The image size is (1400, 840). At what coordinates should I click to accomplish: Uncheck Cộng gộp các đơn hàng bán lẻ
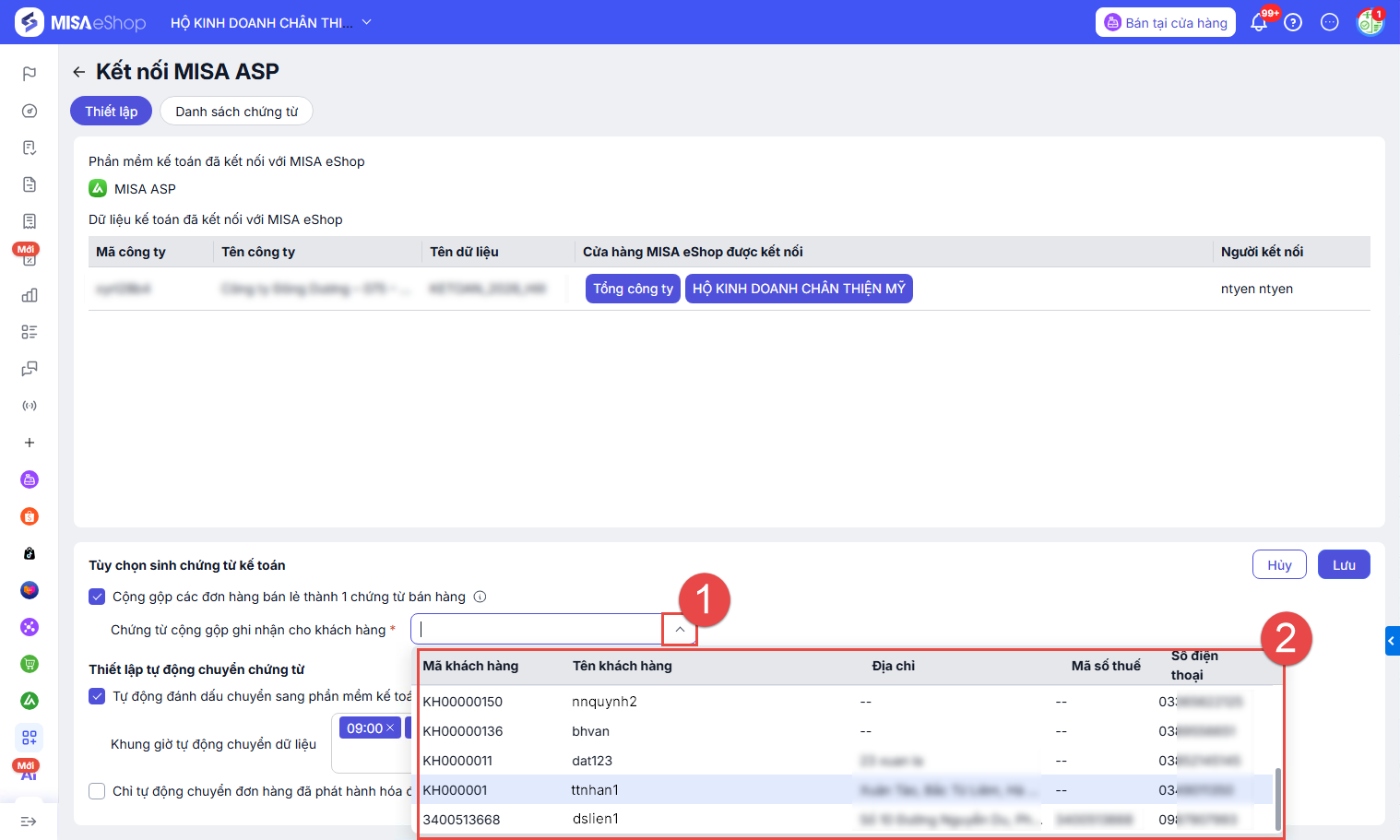pyautogui.click(x=97, y=597)
